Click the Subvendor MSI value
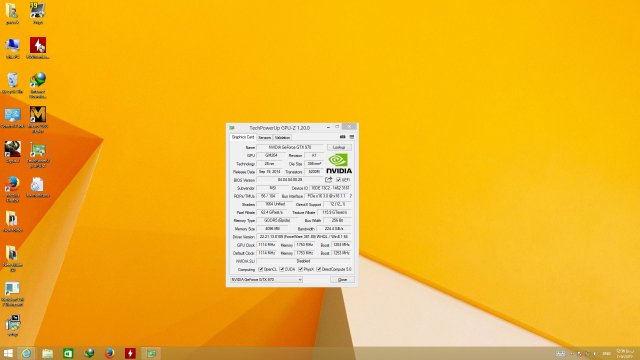 pos(273,188)
